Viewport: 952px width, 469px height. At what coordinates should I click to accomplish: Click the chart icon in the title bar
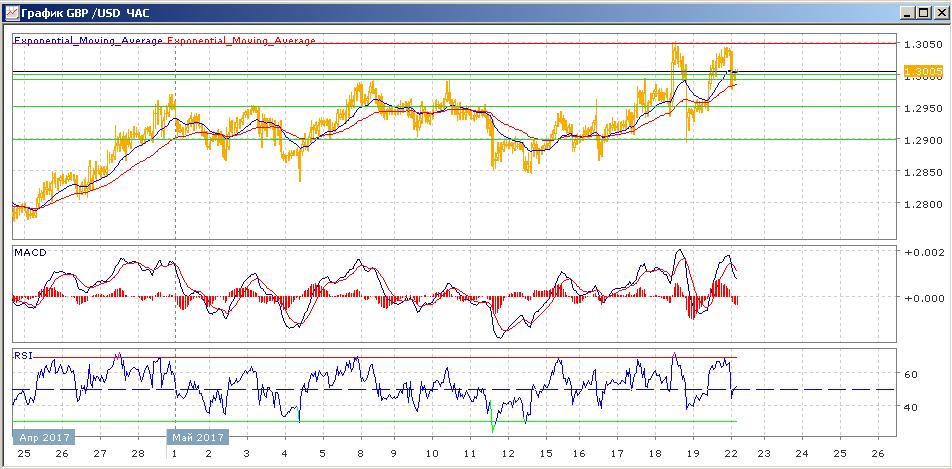click(x=11, y=12)
